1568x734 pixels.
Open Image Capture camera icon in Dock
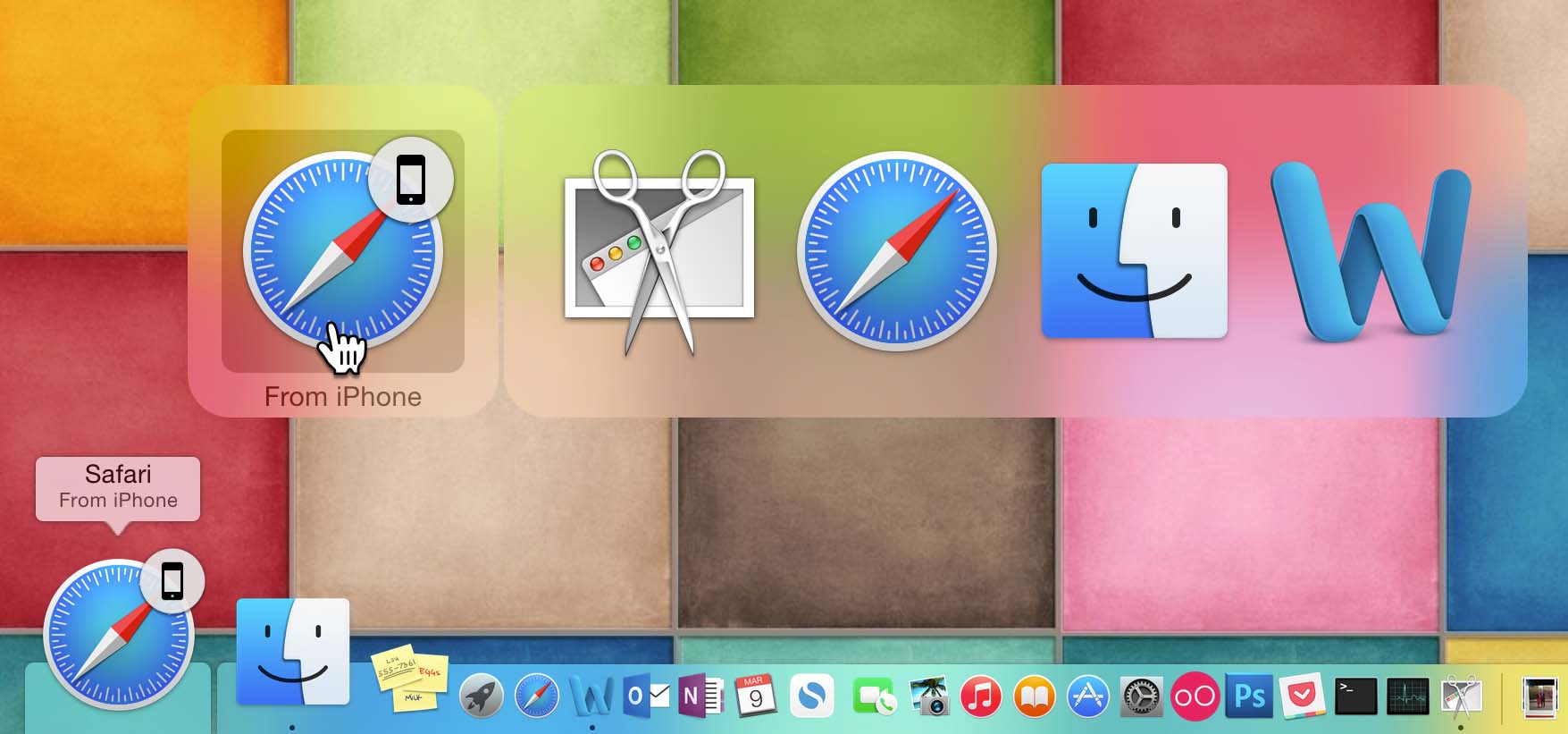click(929, 696)
